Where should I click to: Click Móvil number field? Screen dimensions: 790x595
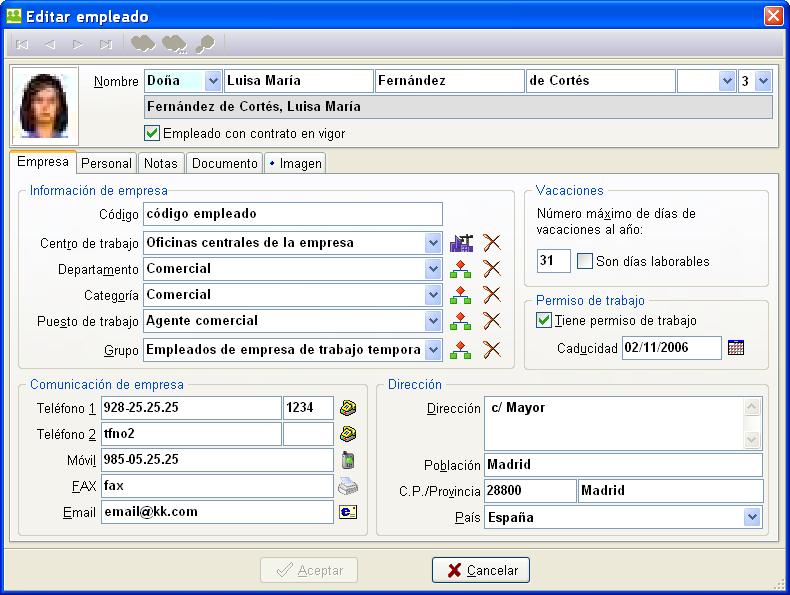217,460
